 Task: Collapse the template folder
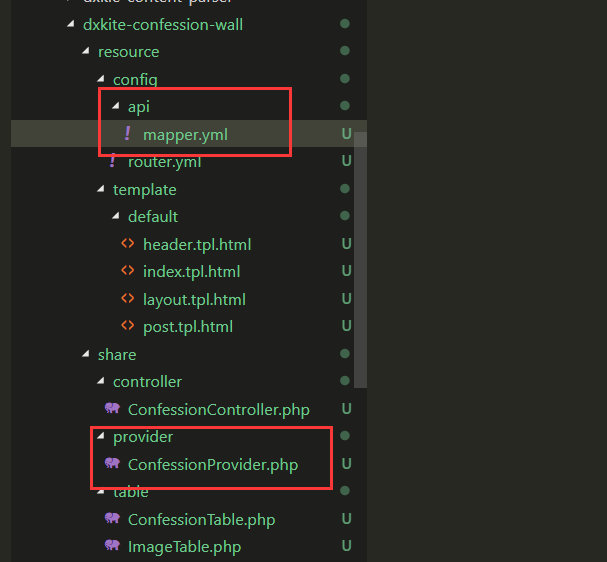(100, 189)
